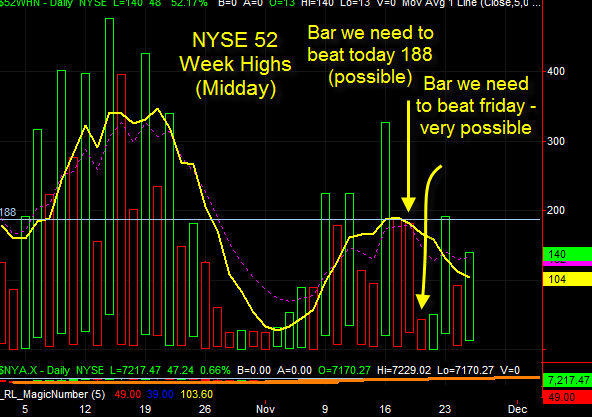Click the 400 value on price scale
Viewport: 592px width, 417px height.
click(x=556, y=71)
